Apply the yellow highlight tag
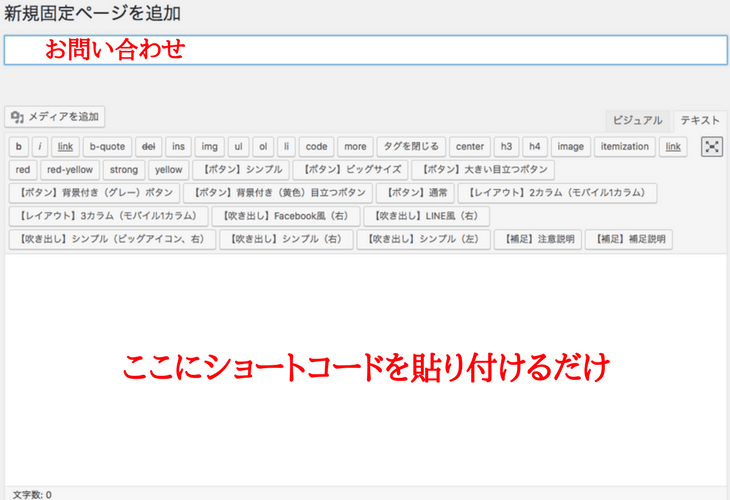The image size is (730, 500). click(x=169, y=170)
